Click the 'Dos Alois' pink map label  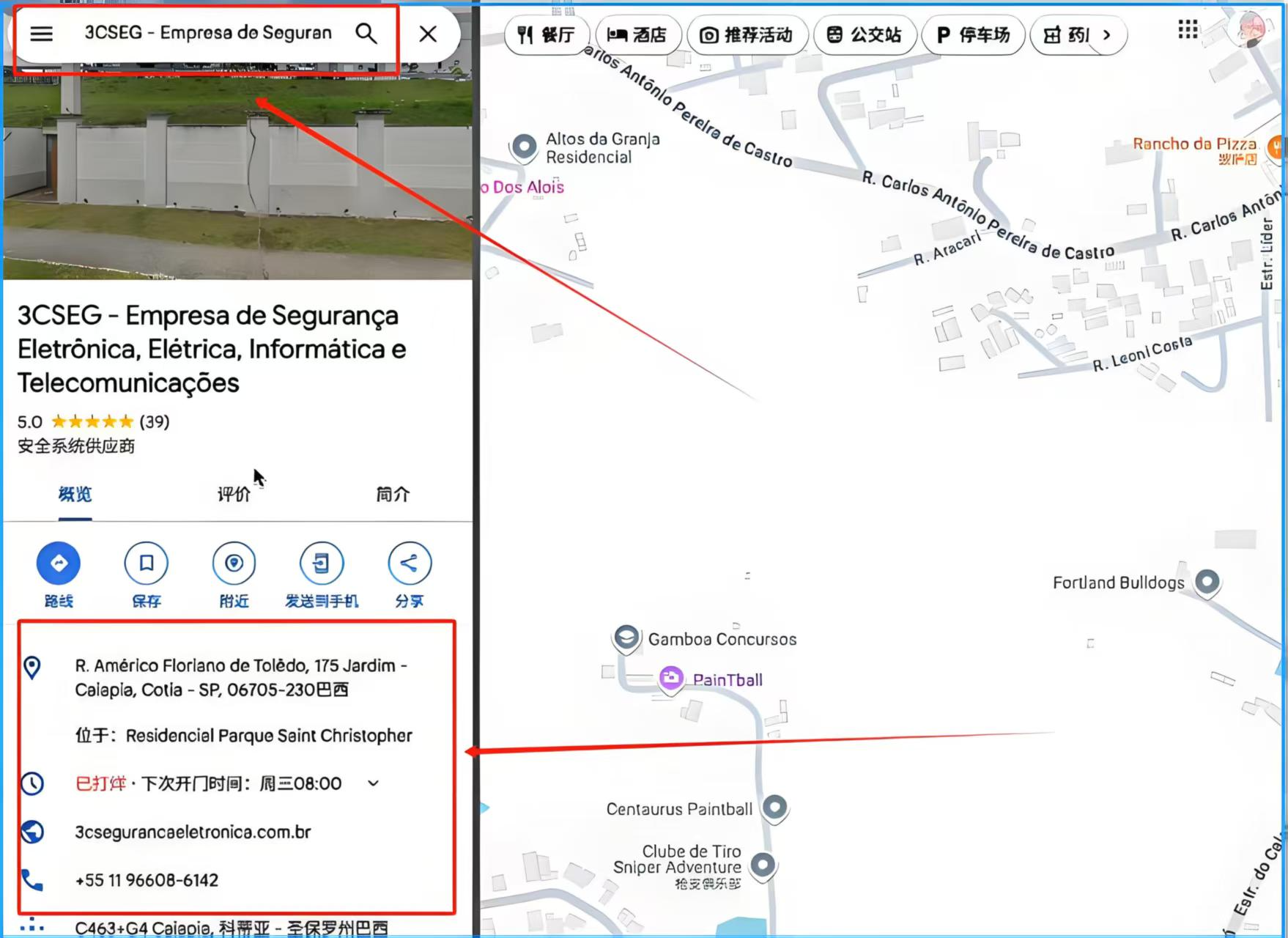[x=523, y=188]
